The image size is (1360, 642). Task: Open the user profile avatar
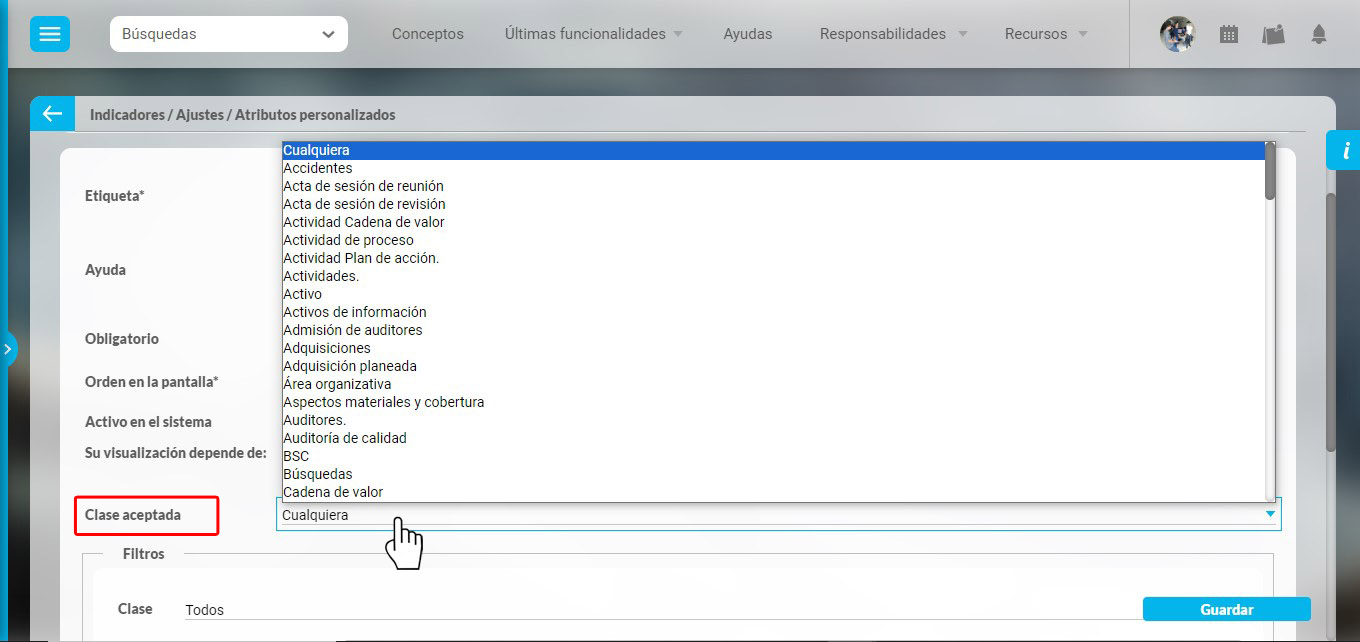1177,34
